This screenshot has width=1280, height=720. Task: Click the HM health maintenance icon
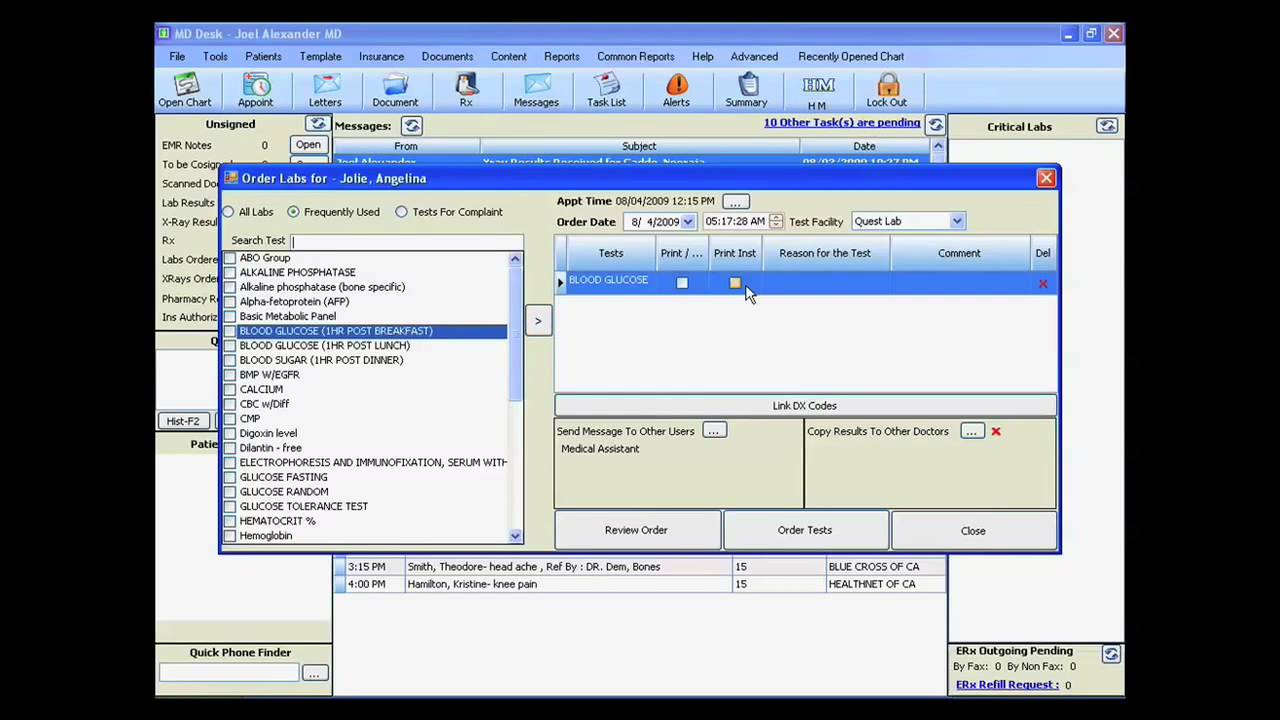tap(817, 91)
